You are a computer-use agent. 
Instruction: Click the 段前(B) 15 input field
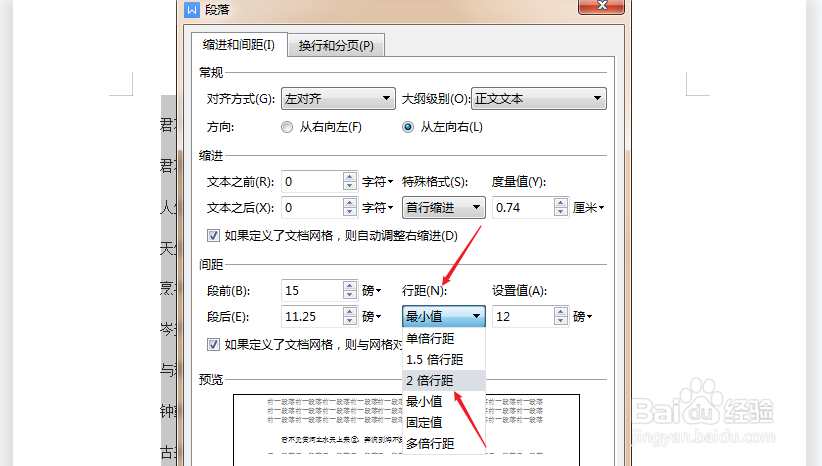[312, 291]
